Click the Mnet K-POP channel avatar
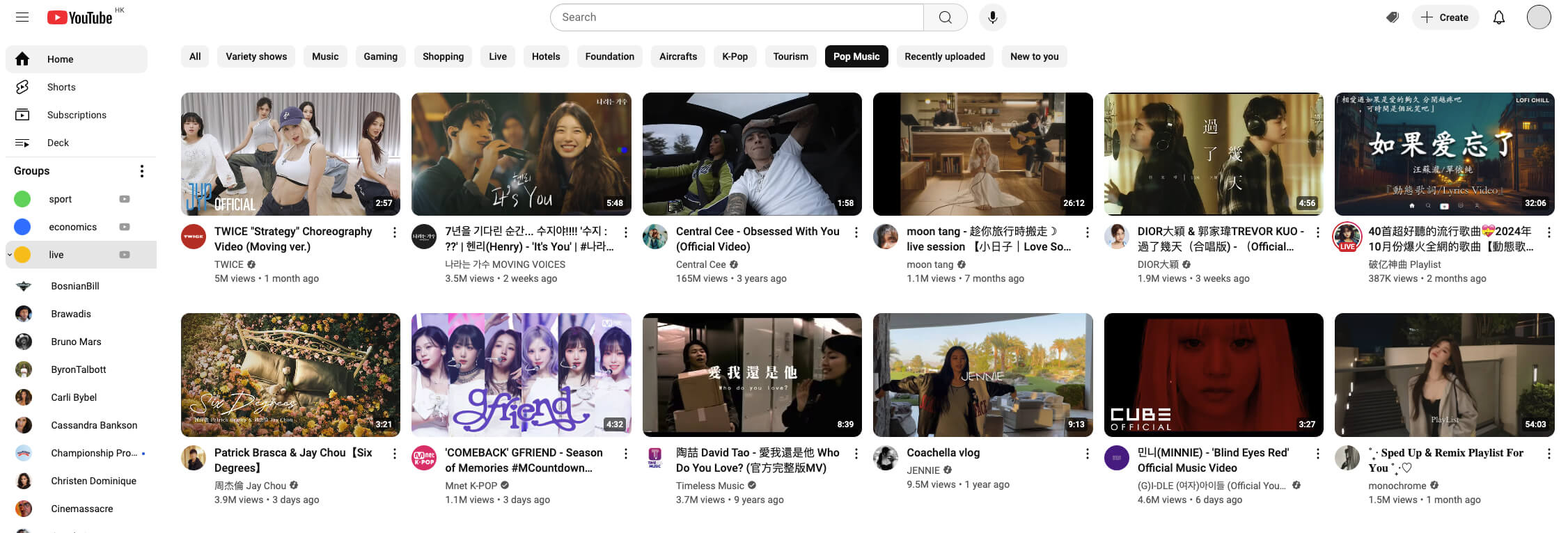The height and width of the screenshot is (533, 1568). (424, 458)
